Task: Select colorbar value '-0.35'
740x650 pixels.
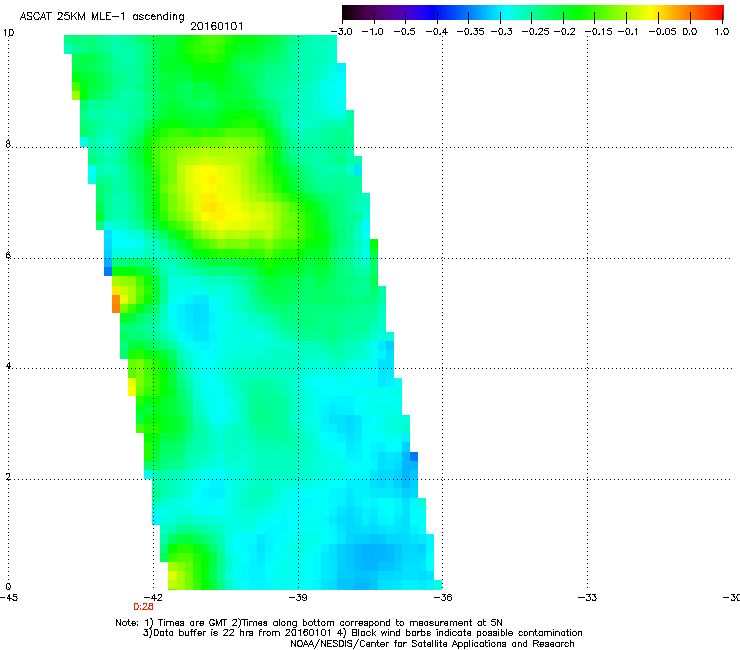Action: point(471,32)
